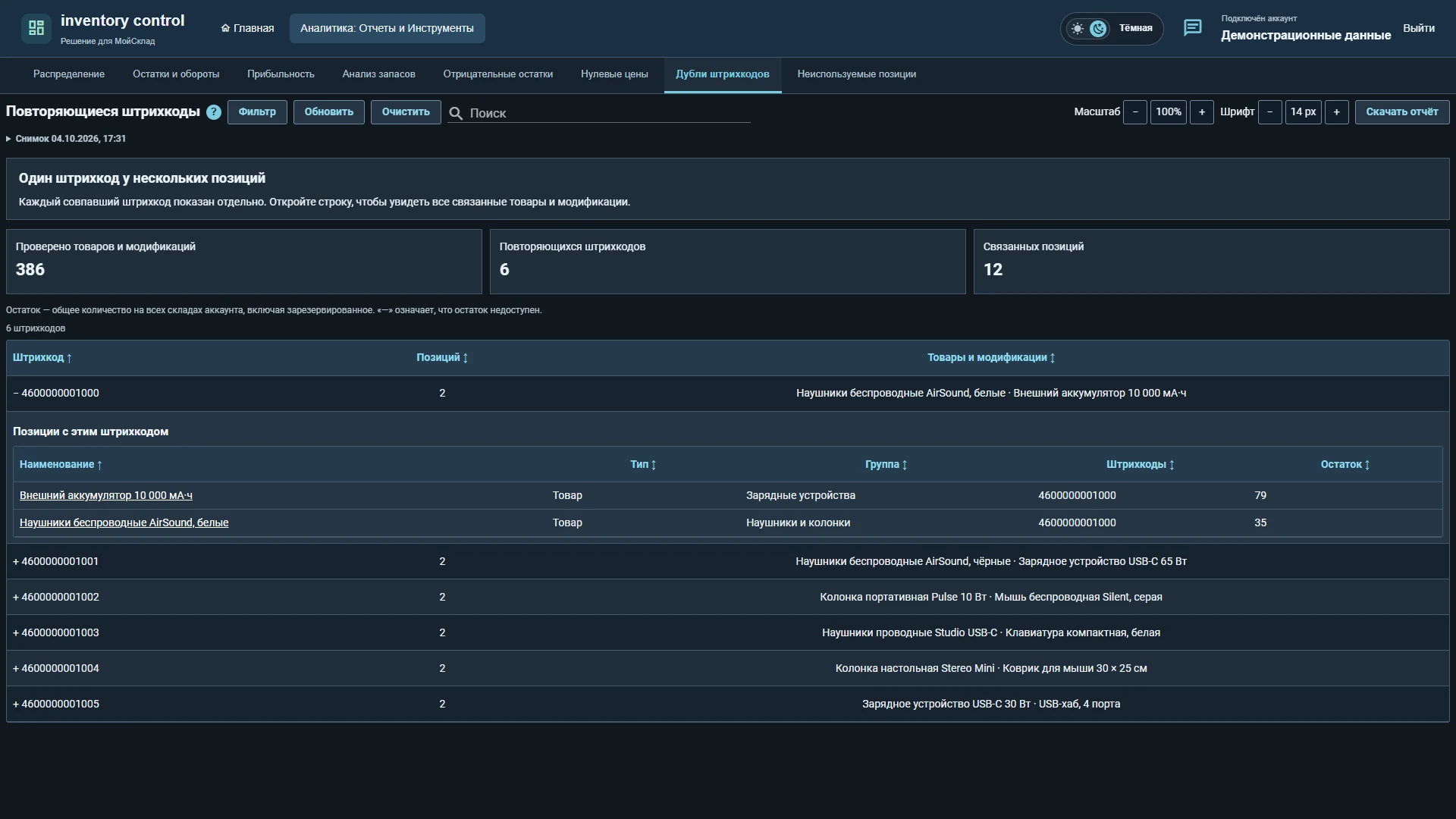The width and height of the screenshot is (1456, 819).
Task: Open the Неиспользуемые позиции tab
Action: [x=857, y=74]
